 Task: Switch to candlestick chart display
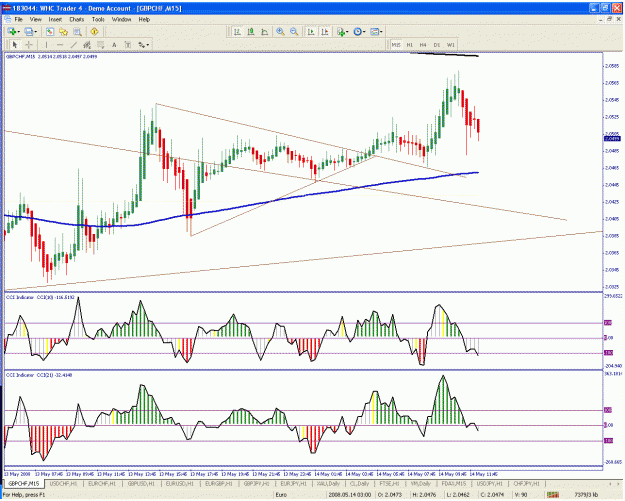(251, 31)
